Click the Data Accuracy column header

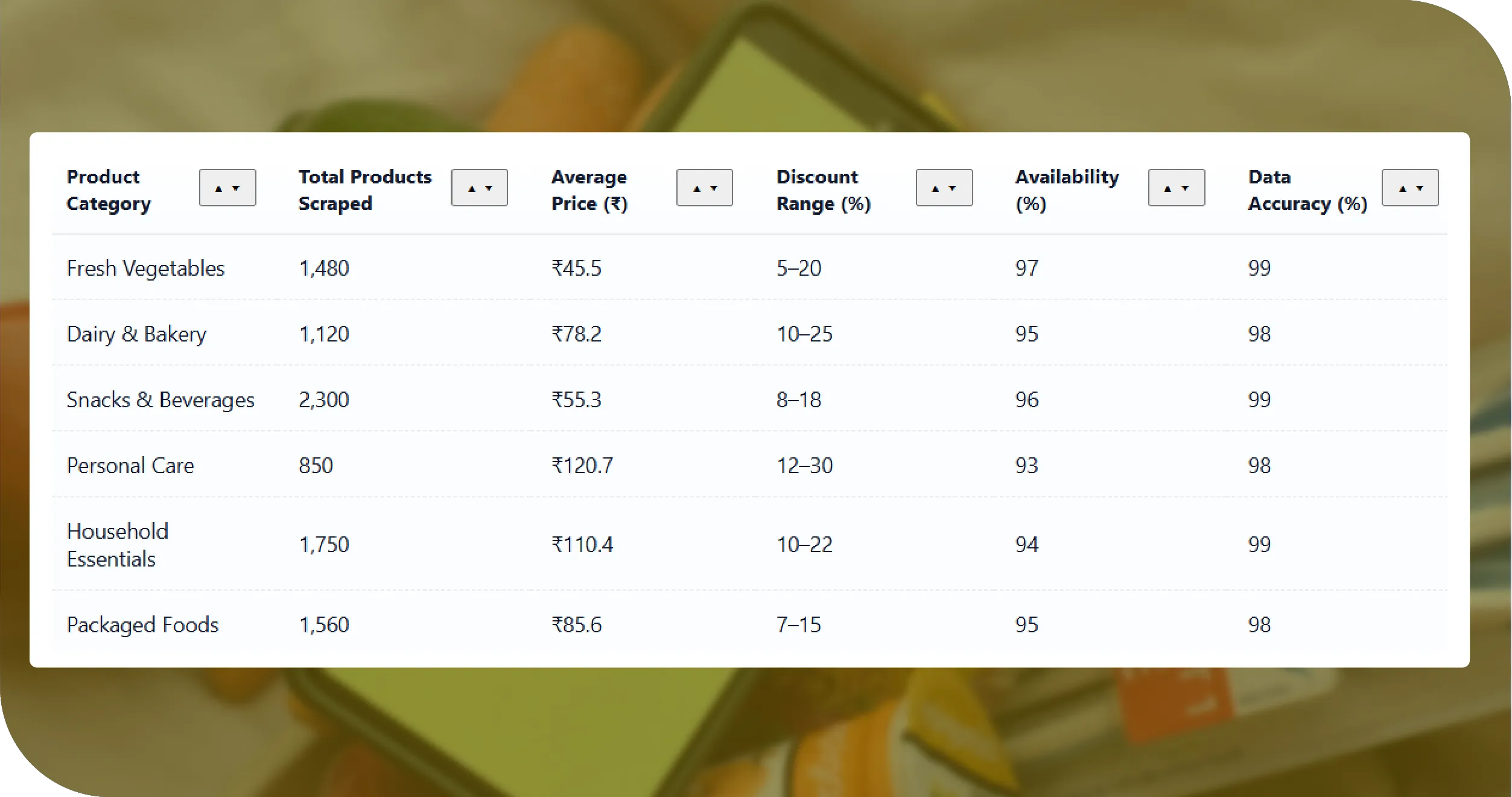pos(1306,189)
